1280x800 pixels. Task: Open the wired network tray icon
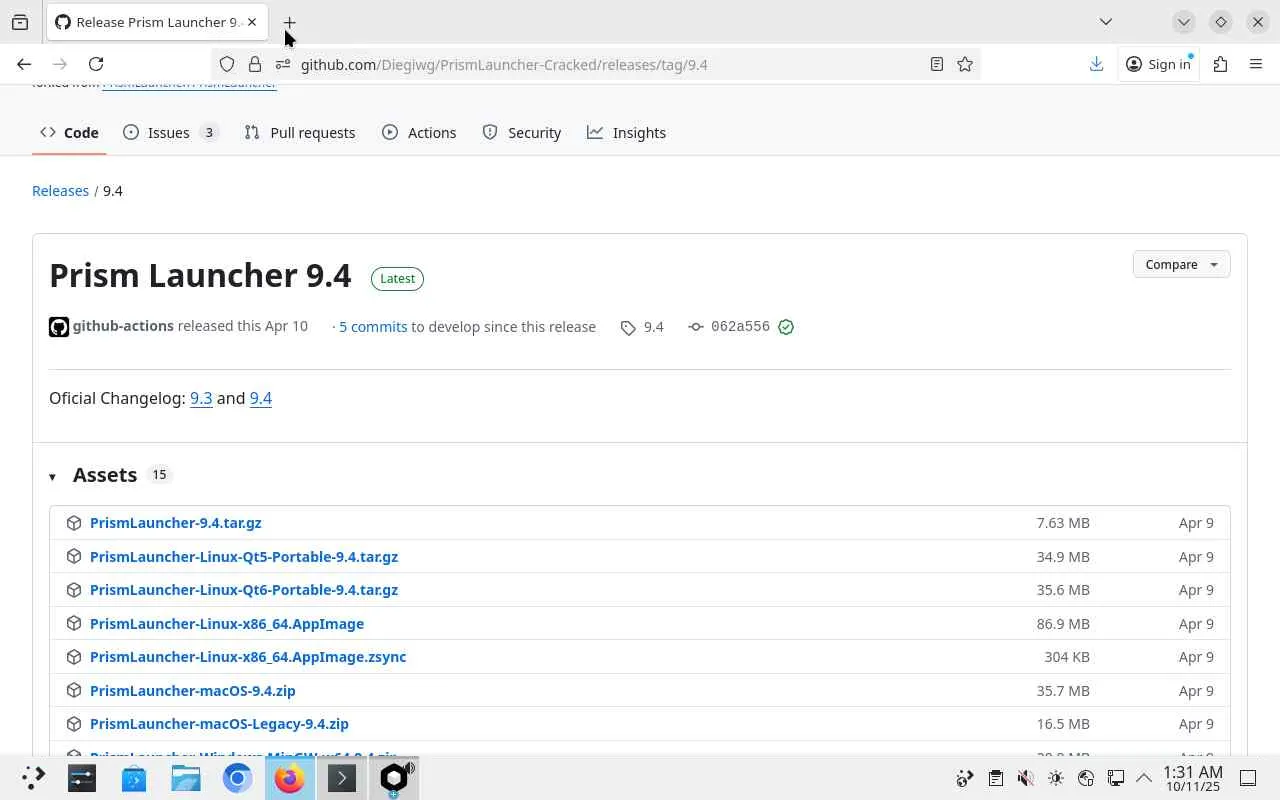(x=1115, y=778)
